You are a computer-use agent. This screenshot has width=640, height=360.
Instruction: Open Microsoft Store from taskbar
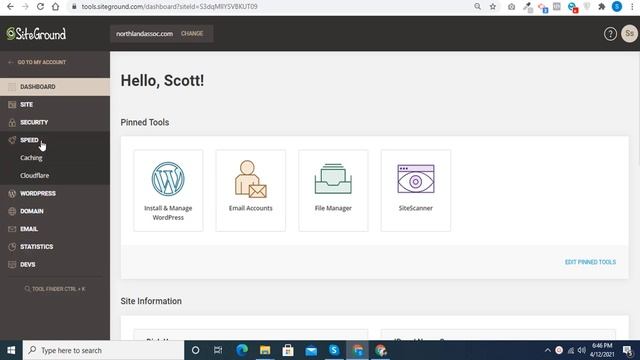[288, 350]
